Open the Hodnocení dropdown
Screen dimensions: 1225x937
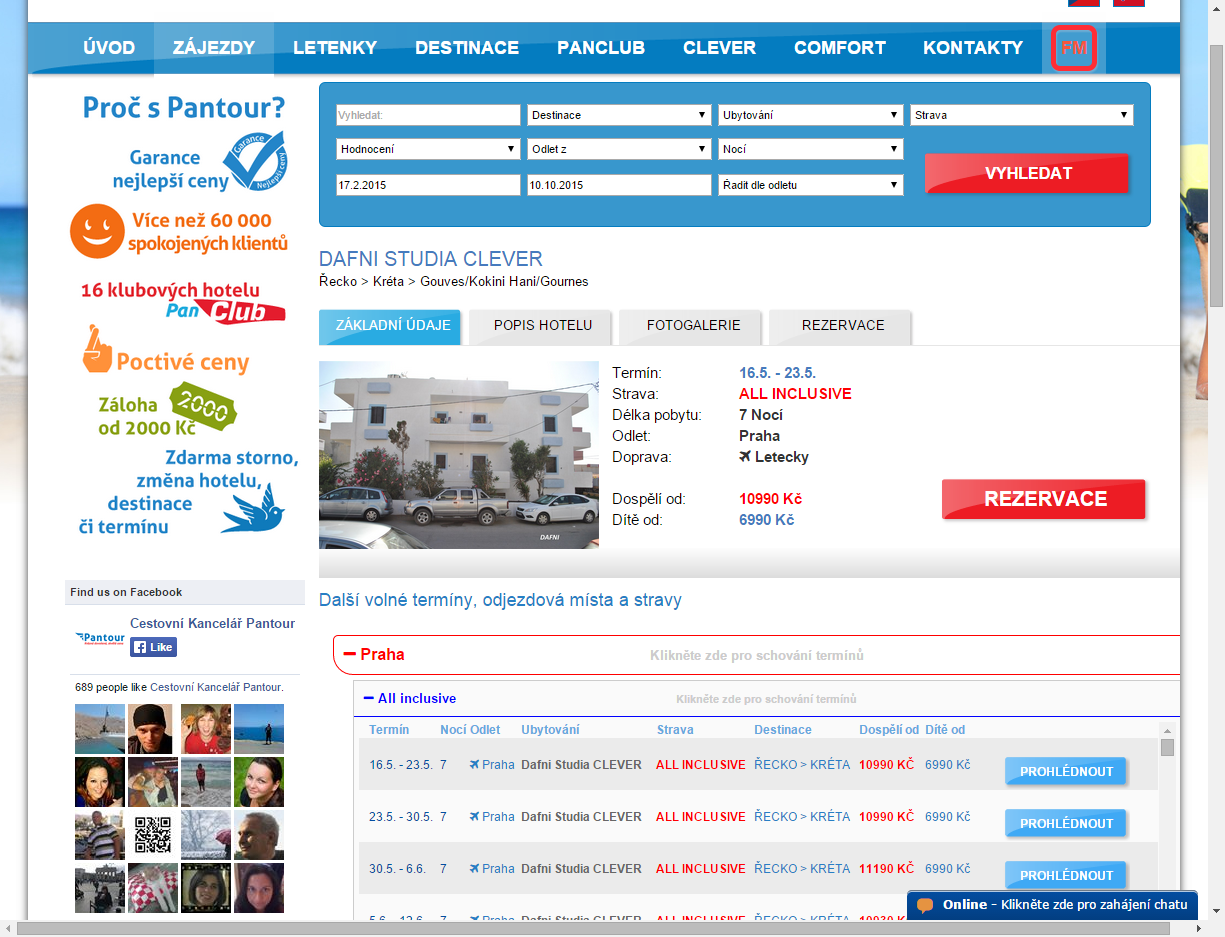427,149
